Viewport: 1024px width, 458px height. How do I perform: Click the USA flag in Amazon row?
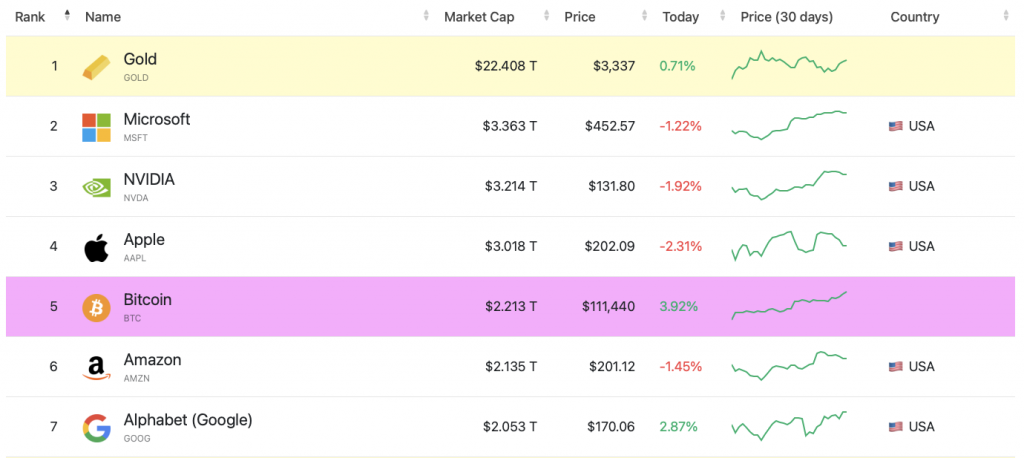[x=895, y=367]
